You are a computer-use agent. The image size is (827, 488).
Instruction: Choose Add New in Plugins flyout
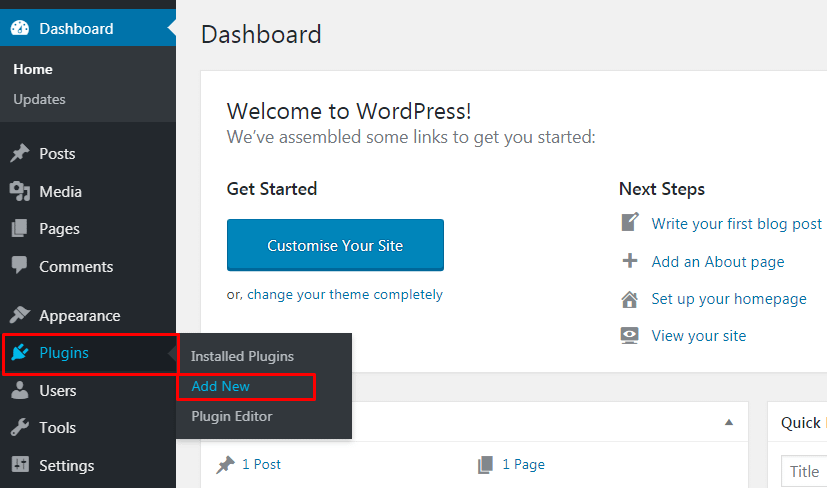click(220, 386)
